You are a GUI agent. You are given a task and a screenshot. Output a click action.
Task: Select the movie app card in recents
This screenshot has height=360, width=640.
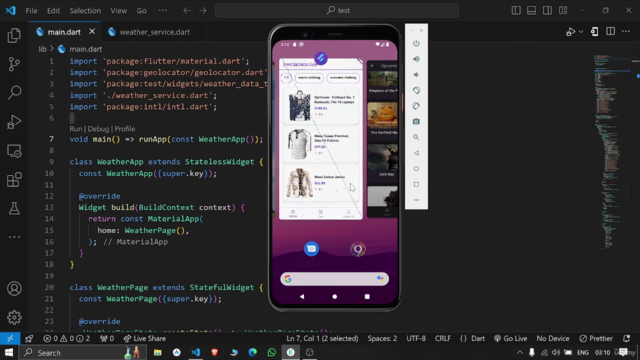coord(382,139)
